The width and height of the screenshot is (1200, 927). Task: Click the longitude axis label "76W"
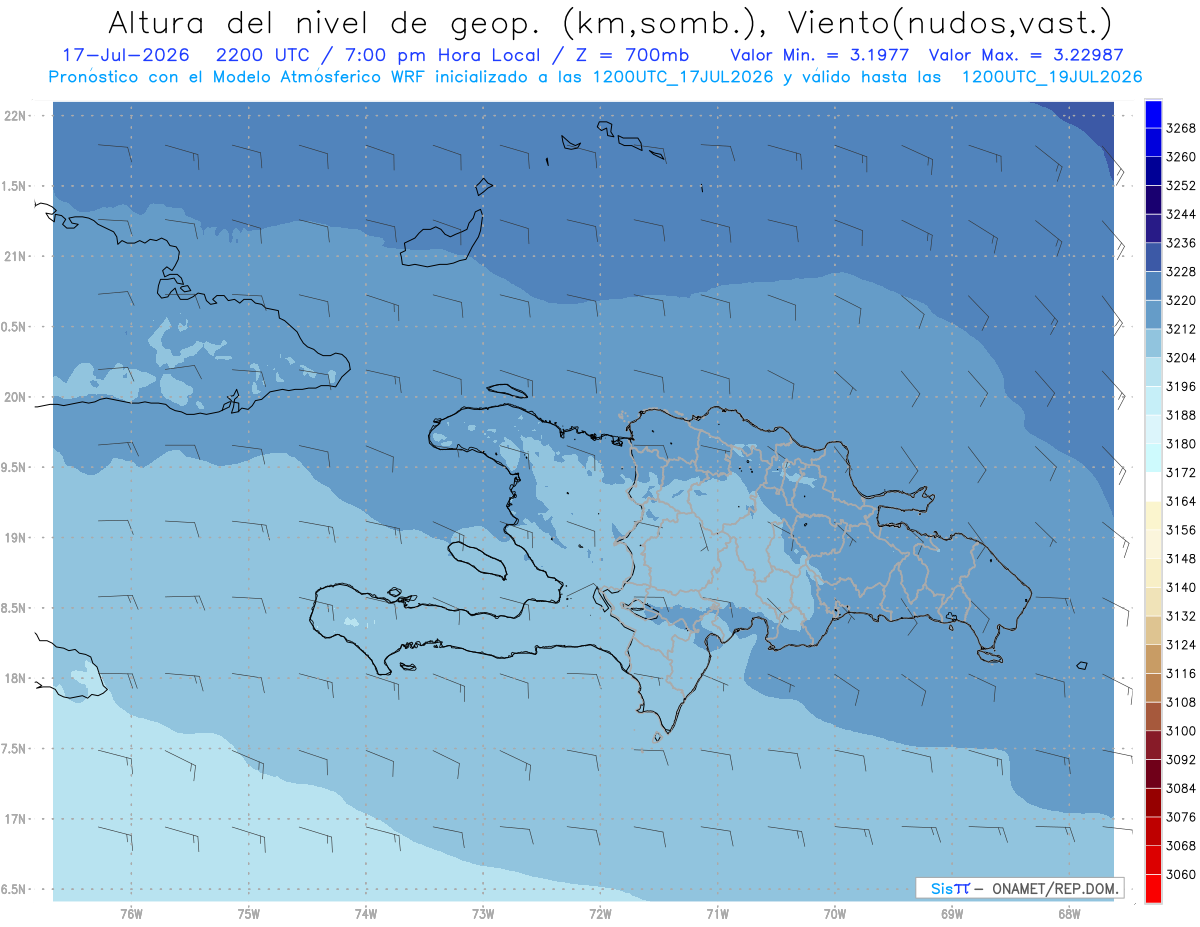[131, 913]
